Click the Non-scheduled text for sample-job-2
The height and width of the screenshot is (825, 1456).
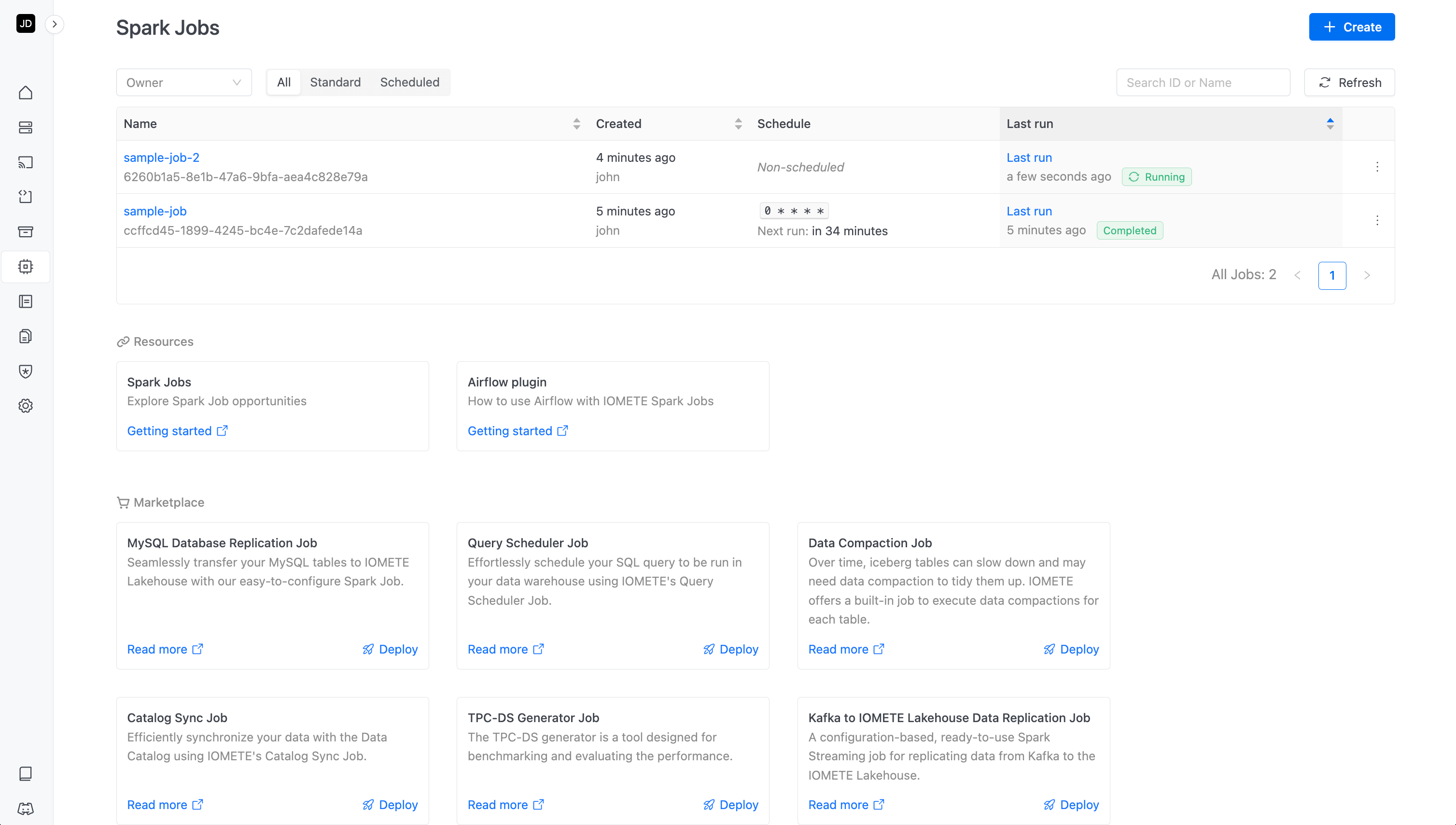click(x=800, y=167)
